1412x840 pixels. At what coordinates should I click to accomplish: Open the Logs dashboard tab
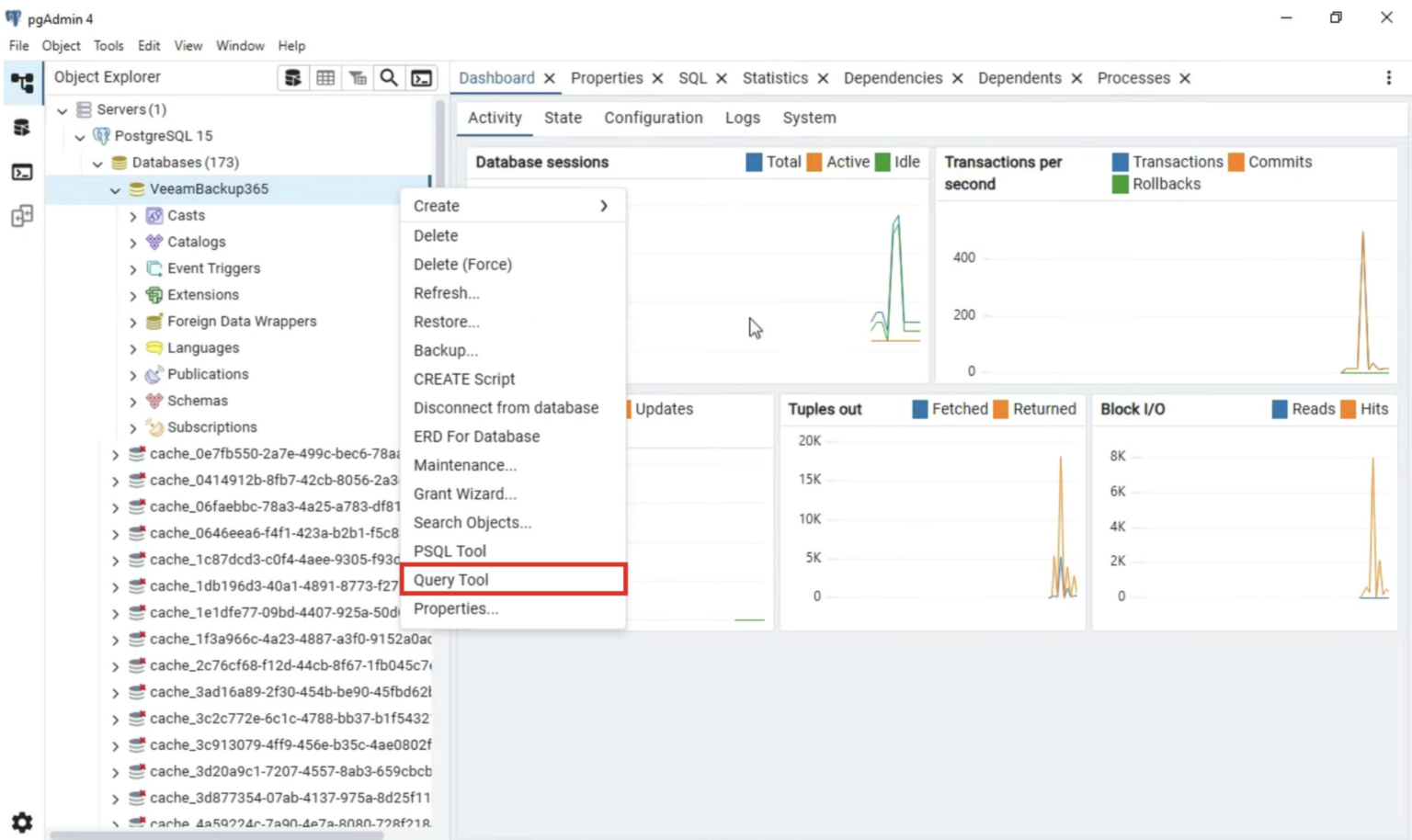pyautogui.click(x=742, y=118)
